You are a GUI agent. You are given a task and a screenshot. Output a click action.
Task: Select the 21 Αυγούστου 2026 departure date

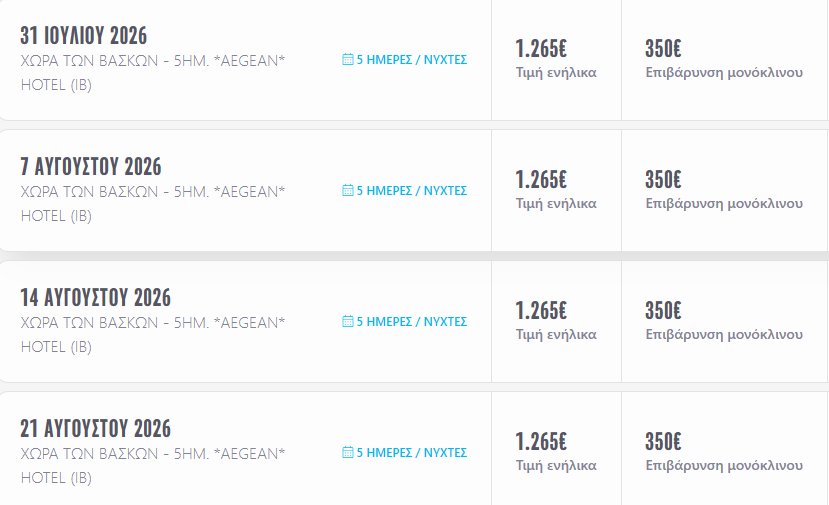pyautogui.click(x=95, y=429)
